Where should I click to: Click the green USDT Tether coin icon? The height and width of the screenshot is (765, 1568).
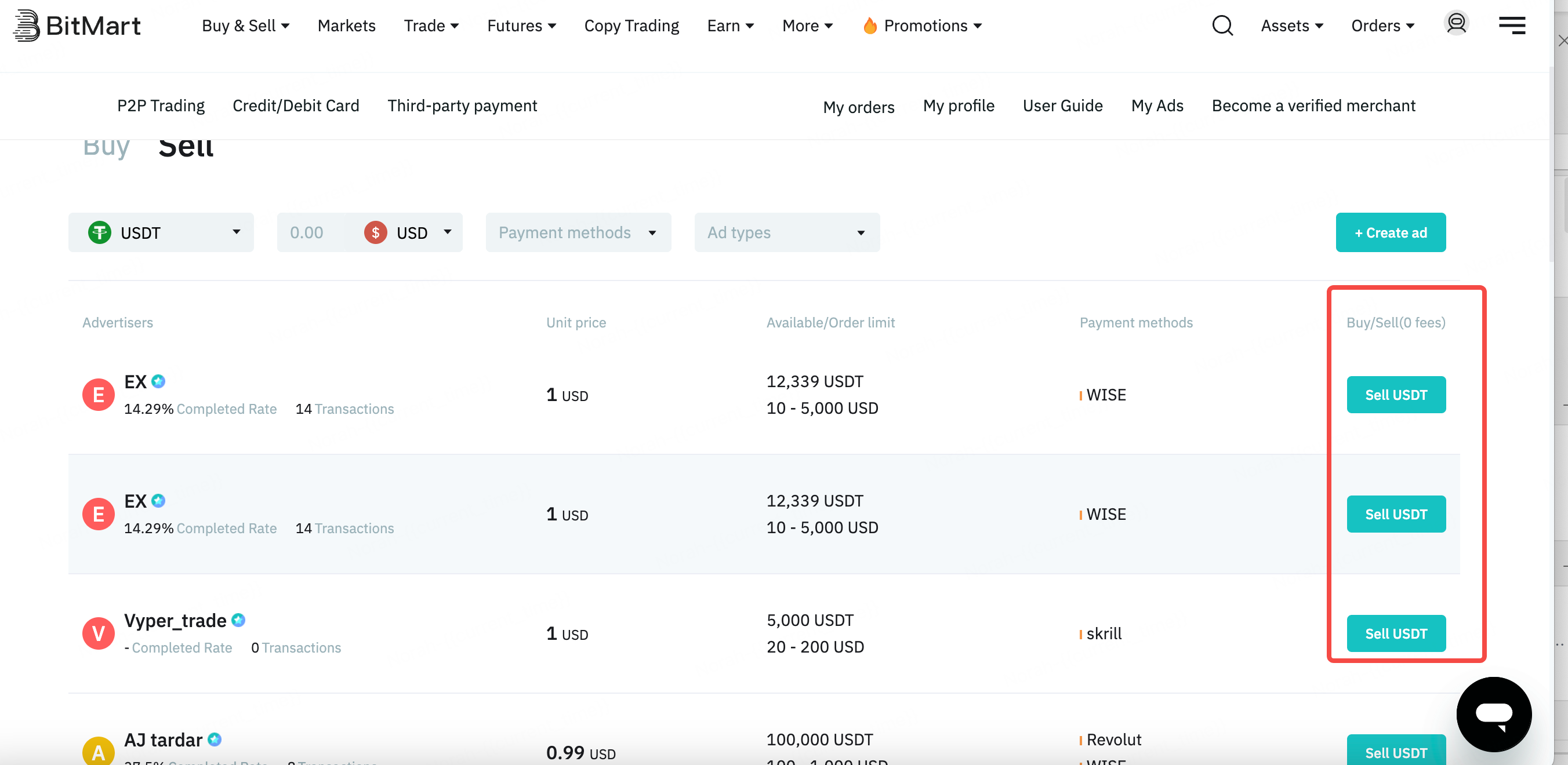[101, 232]
